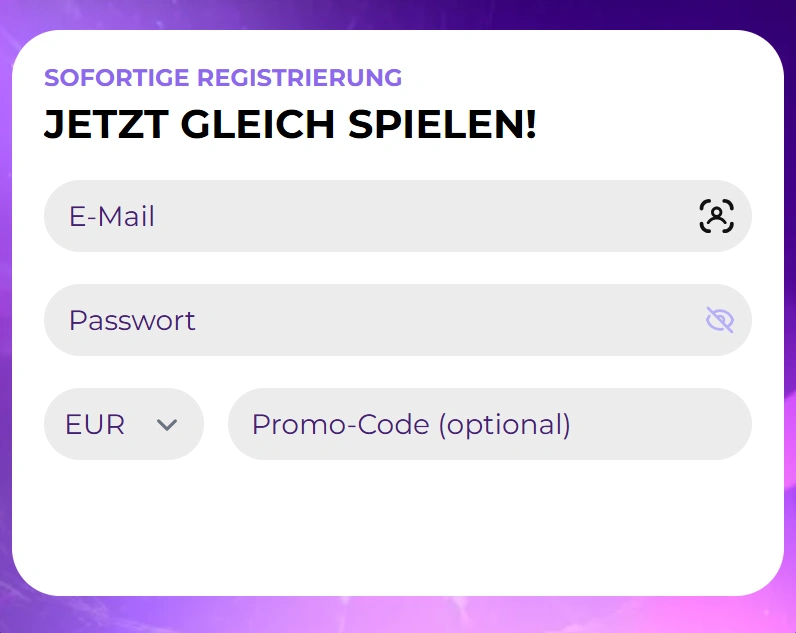Screen dimensions: 796x633
Task: Click the word 'Promo-Code' placeholder
Action: 341,424
